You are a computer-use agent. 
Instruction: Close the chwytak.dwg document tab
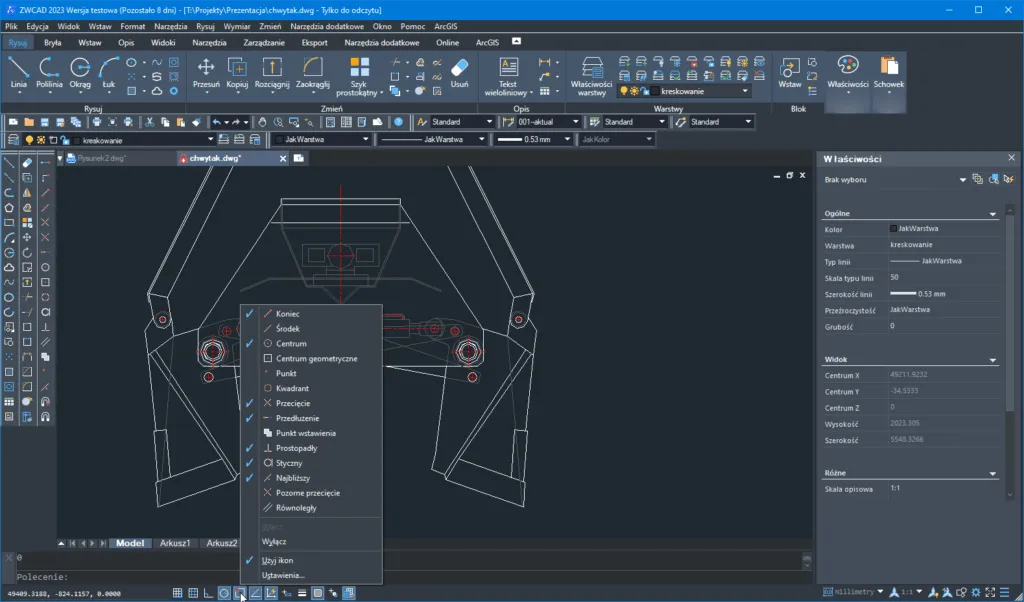(283, 159)
